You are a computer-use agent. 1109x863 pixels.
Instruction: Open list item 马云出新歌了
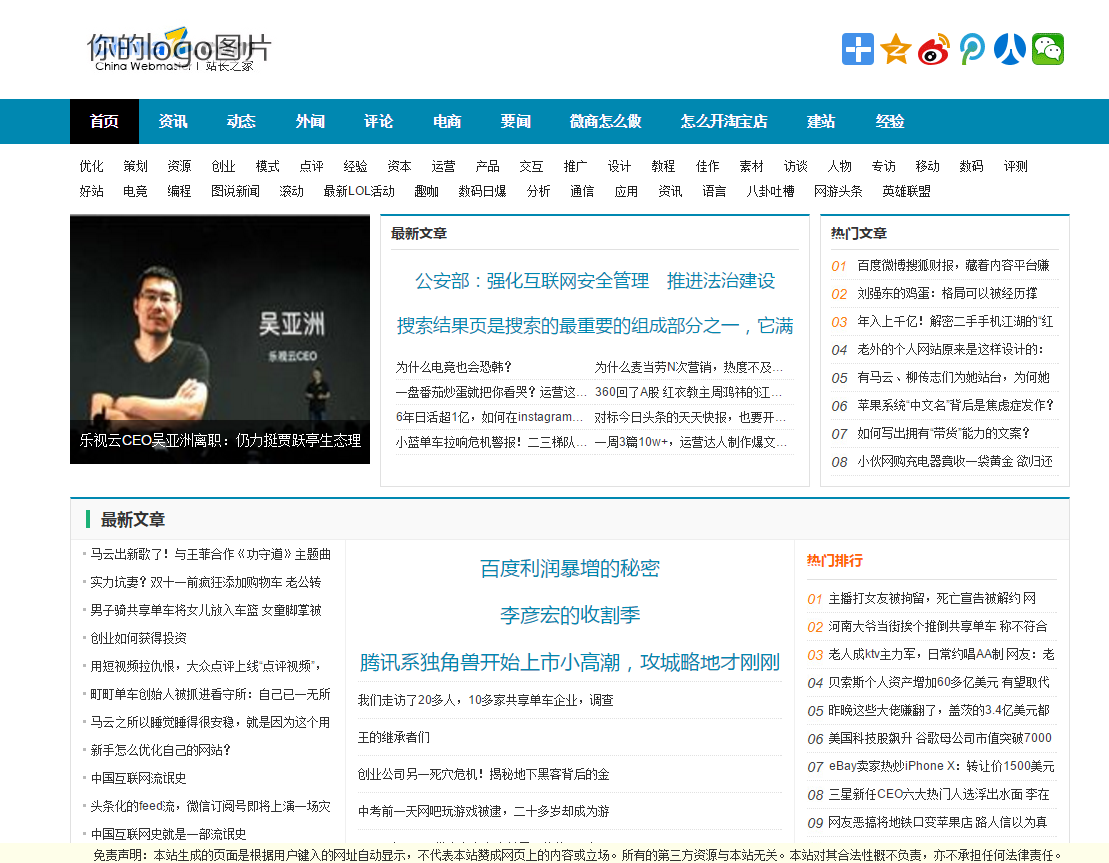(x=210, y=554)
